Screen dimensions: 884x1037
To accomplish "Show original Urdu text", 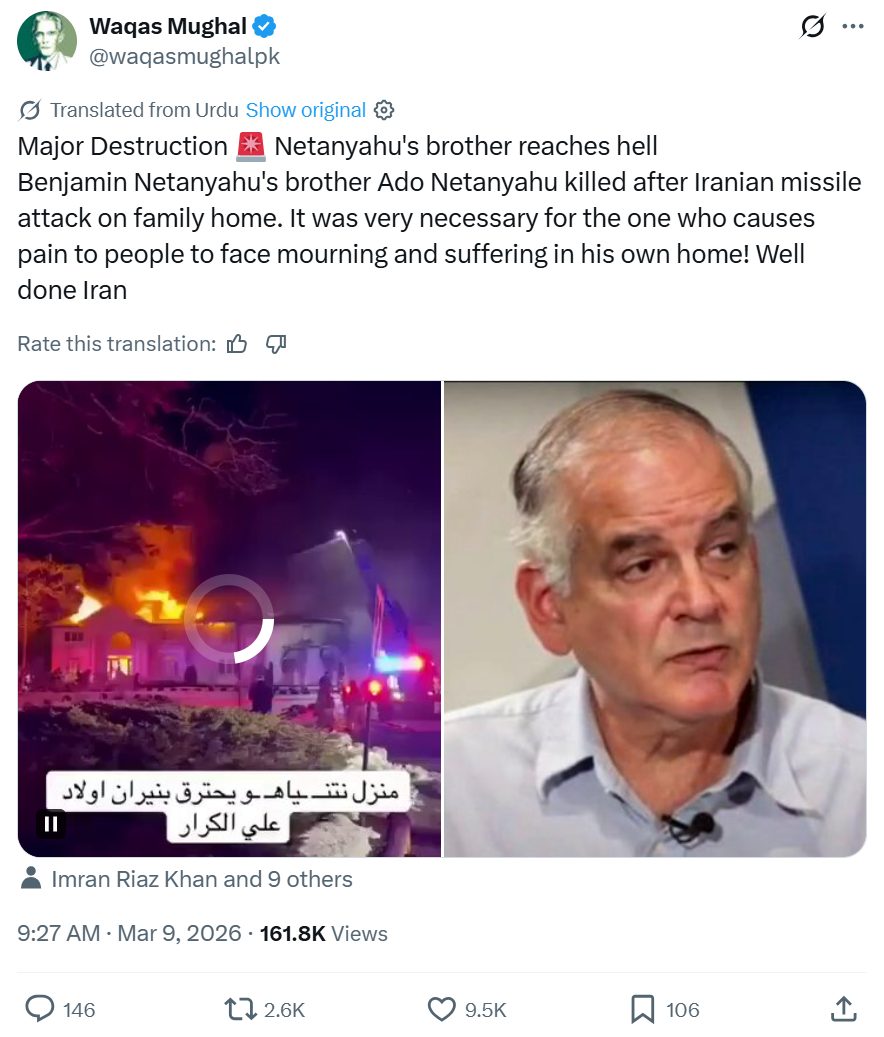I will pyautogui.click(x=305, y=110).
